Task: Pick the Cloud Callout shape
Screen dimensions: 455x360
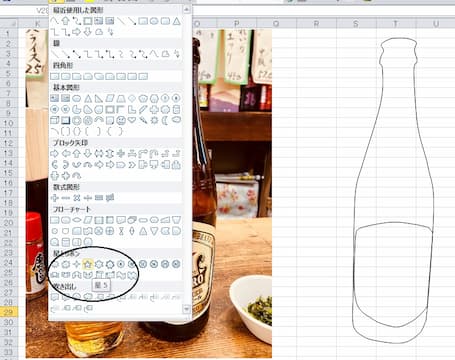Action: (x=88, y=296)
